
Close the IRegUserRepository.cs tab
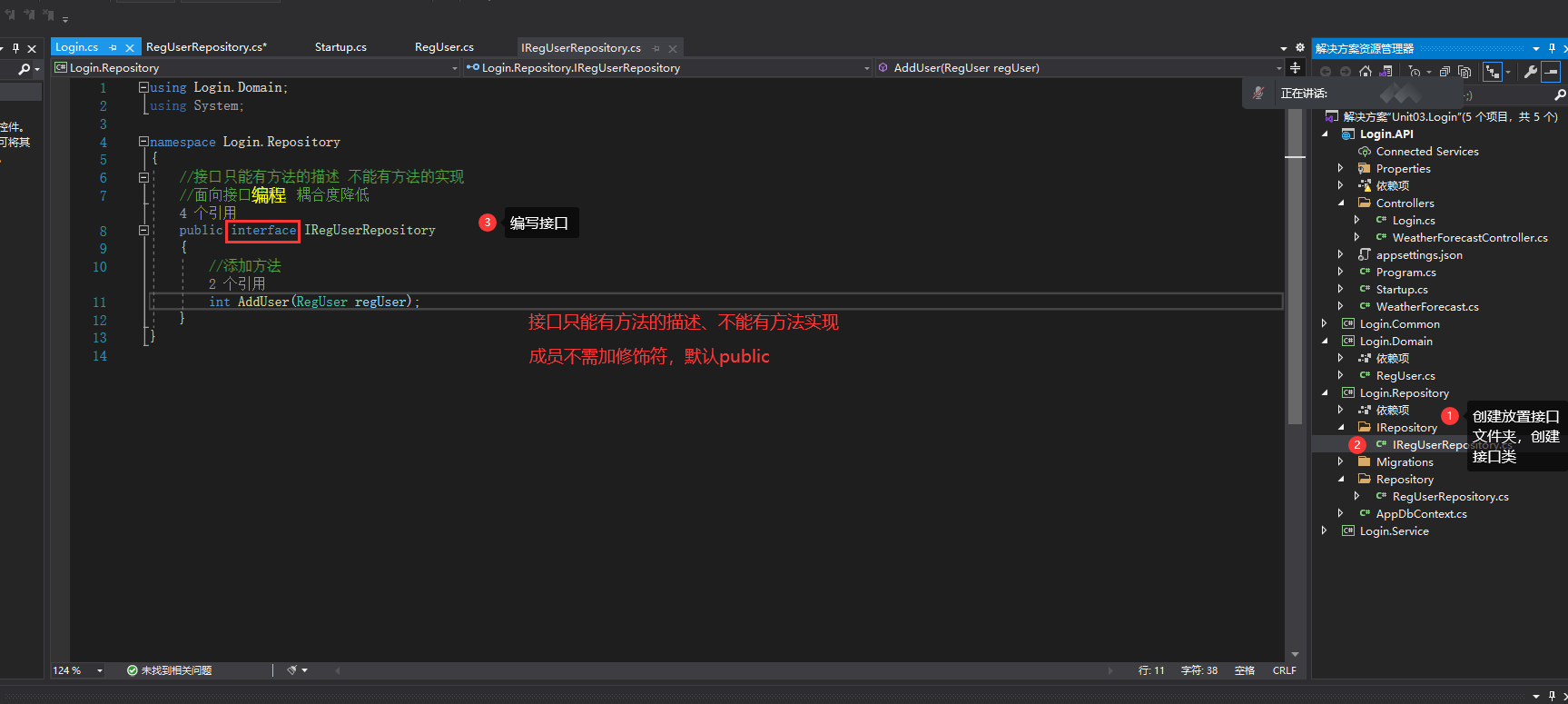[673, 48]
